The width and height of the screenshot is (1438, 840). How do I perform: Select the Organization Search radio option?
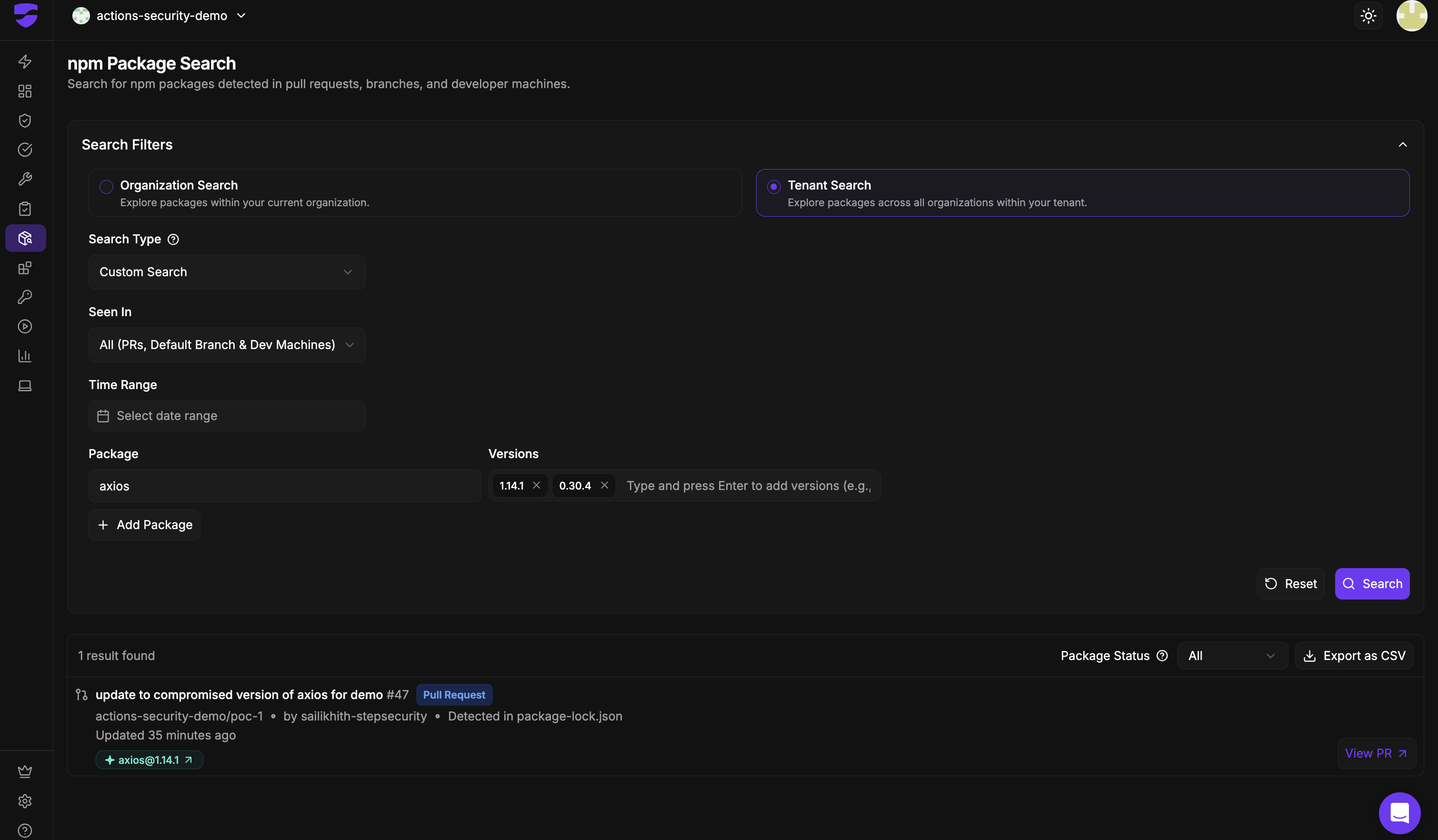[106, 187]
